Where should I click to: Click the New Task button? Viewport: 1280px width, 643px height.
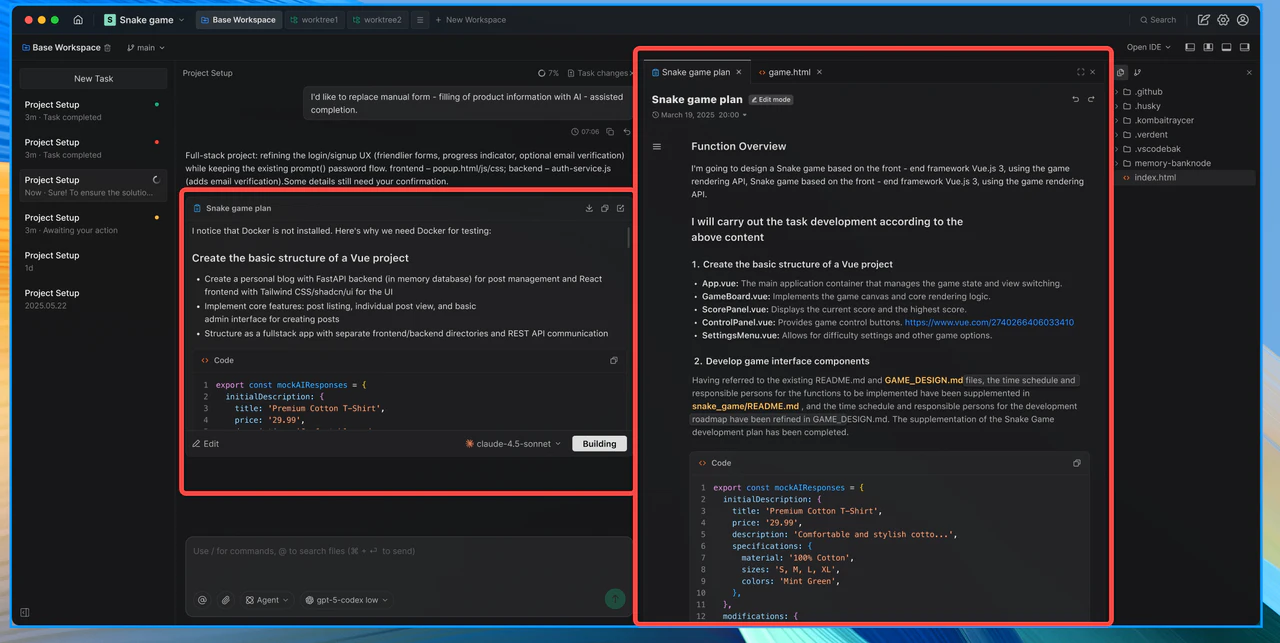coord(94,78)
